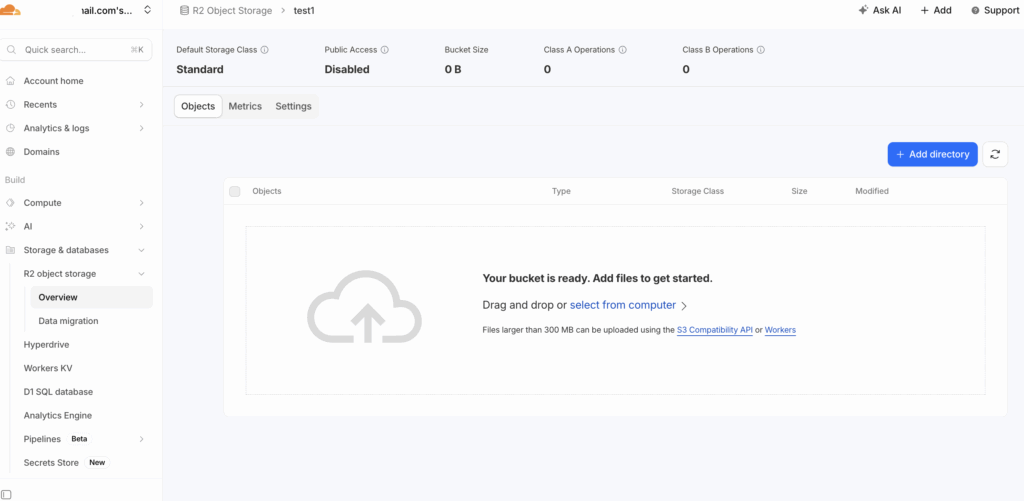Image resolution: width=1024 pixels, height=501 pixels.
Task: Click the refresh objects icon button
Action: click(994, 154)
